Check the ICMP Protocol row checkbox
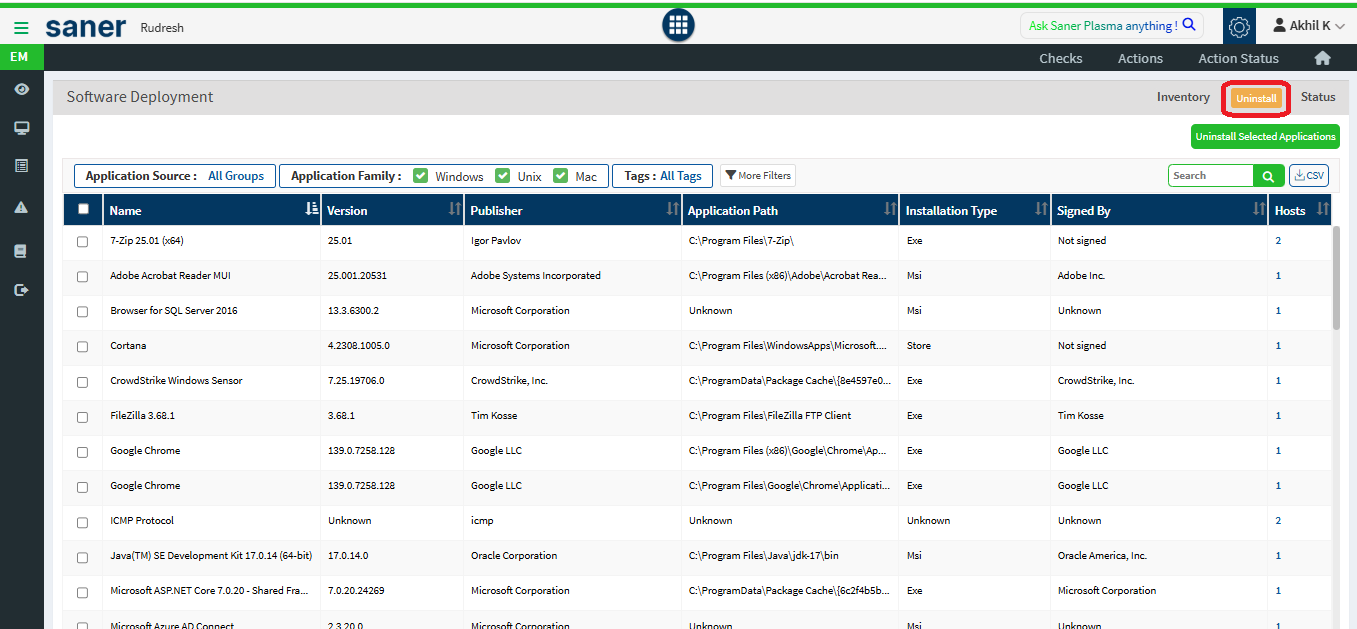The image size is (1357, 629). (83, 521)
